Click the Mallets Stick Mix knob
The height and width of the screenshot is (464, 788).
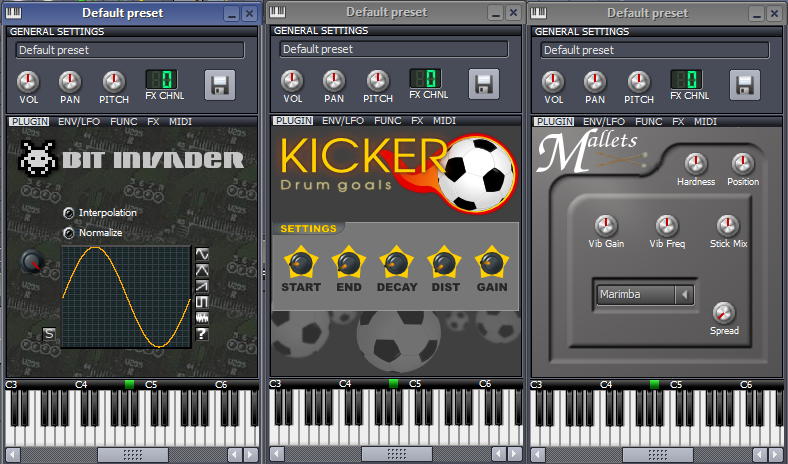728,226
